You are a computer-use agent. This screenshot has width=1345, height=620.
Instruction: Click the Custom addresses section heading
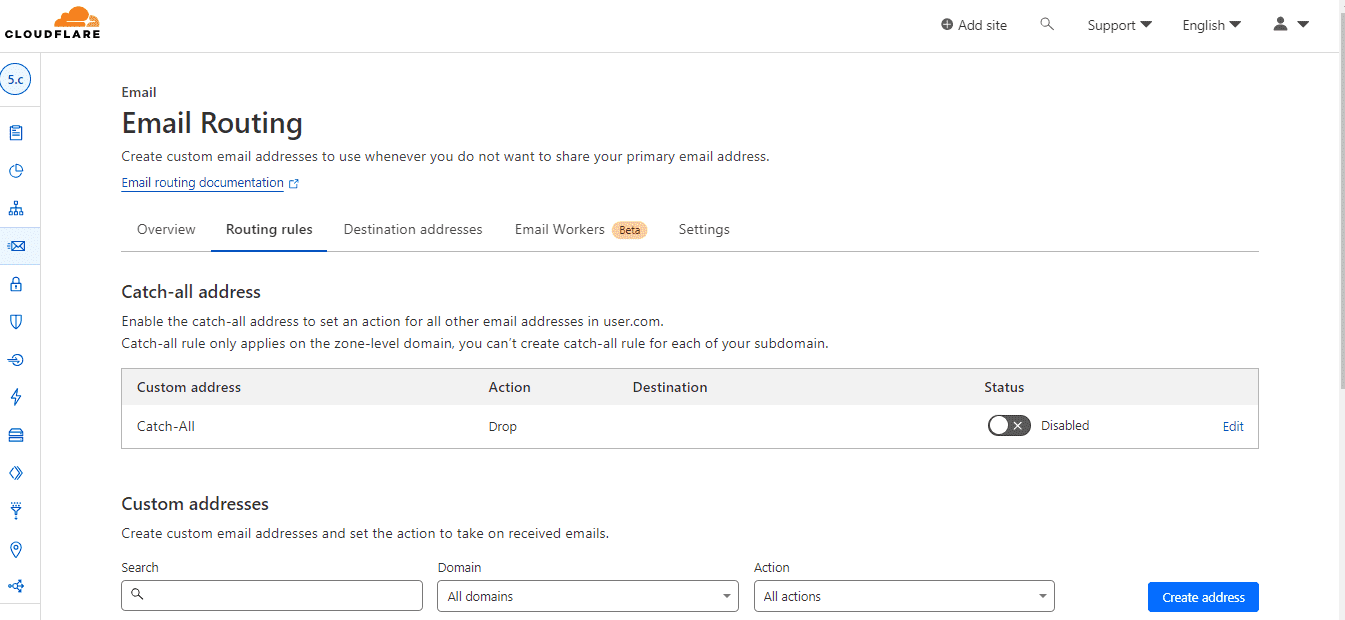pyautogui.click(x=195, y=504)
